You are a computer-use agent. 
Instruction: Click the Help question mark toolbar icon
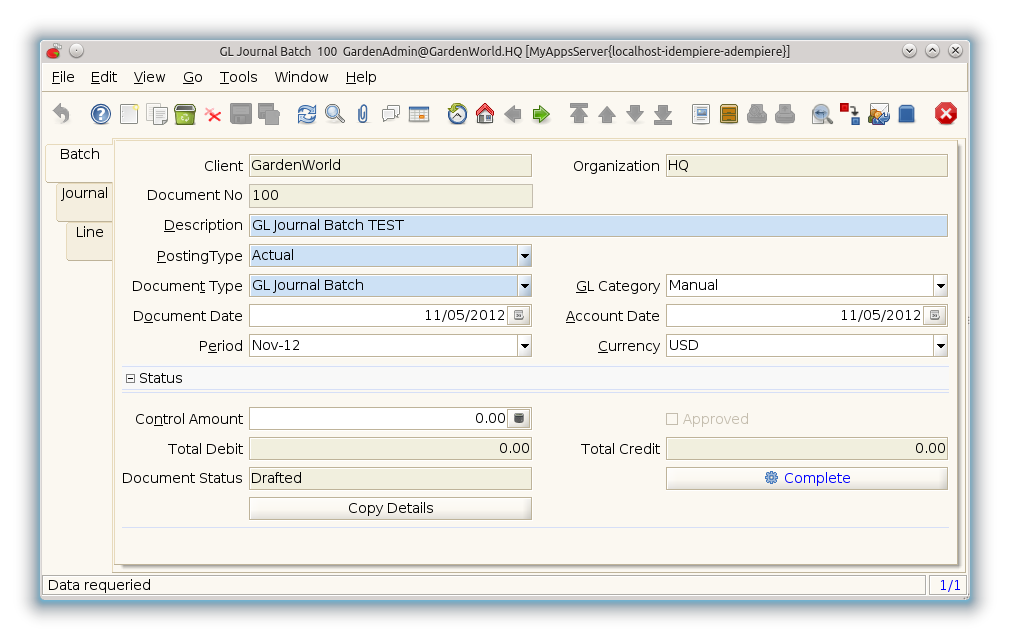(101, 114)
